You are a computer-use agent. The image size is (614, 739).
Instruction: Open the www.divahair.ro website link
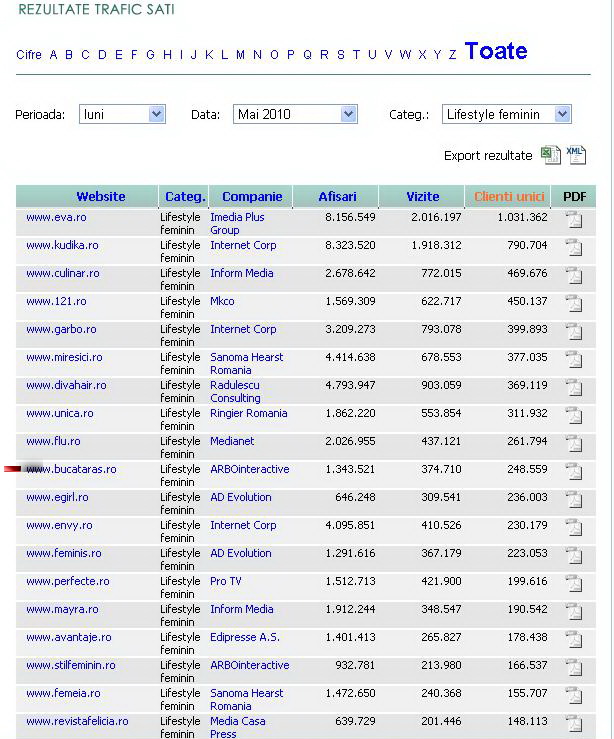[x=66, y=385]
